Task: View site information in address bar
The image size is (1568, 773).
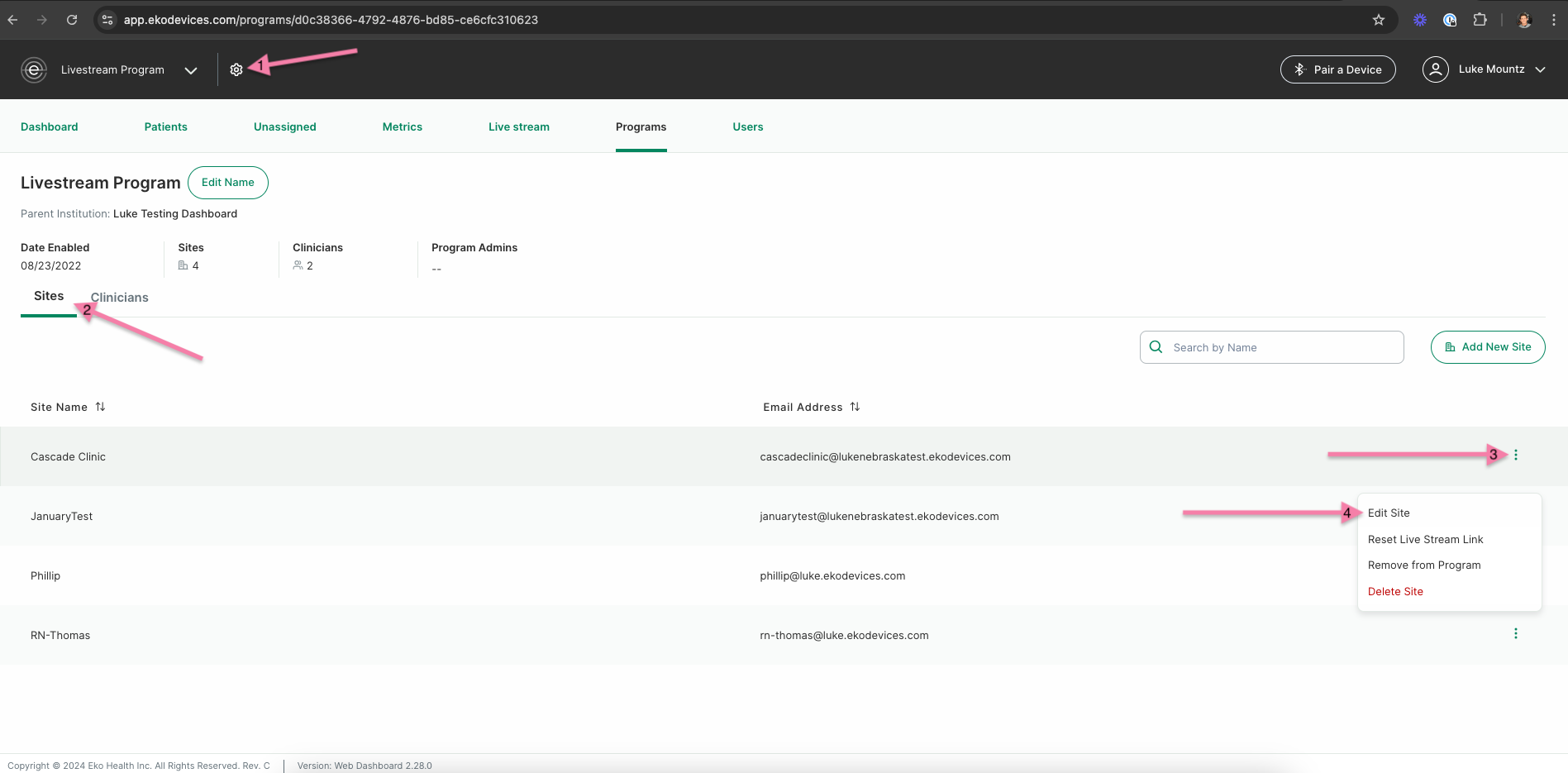Action: point(107,20)
